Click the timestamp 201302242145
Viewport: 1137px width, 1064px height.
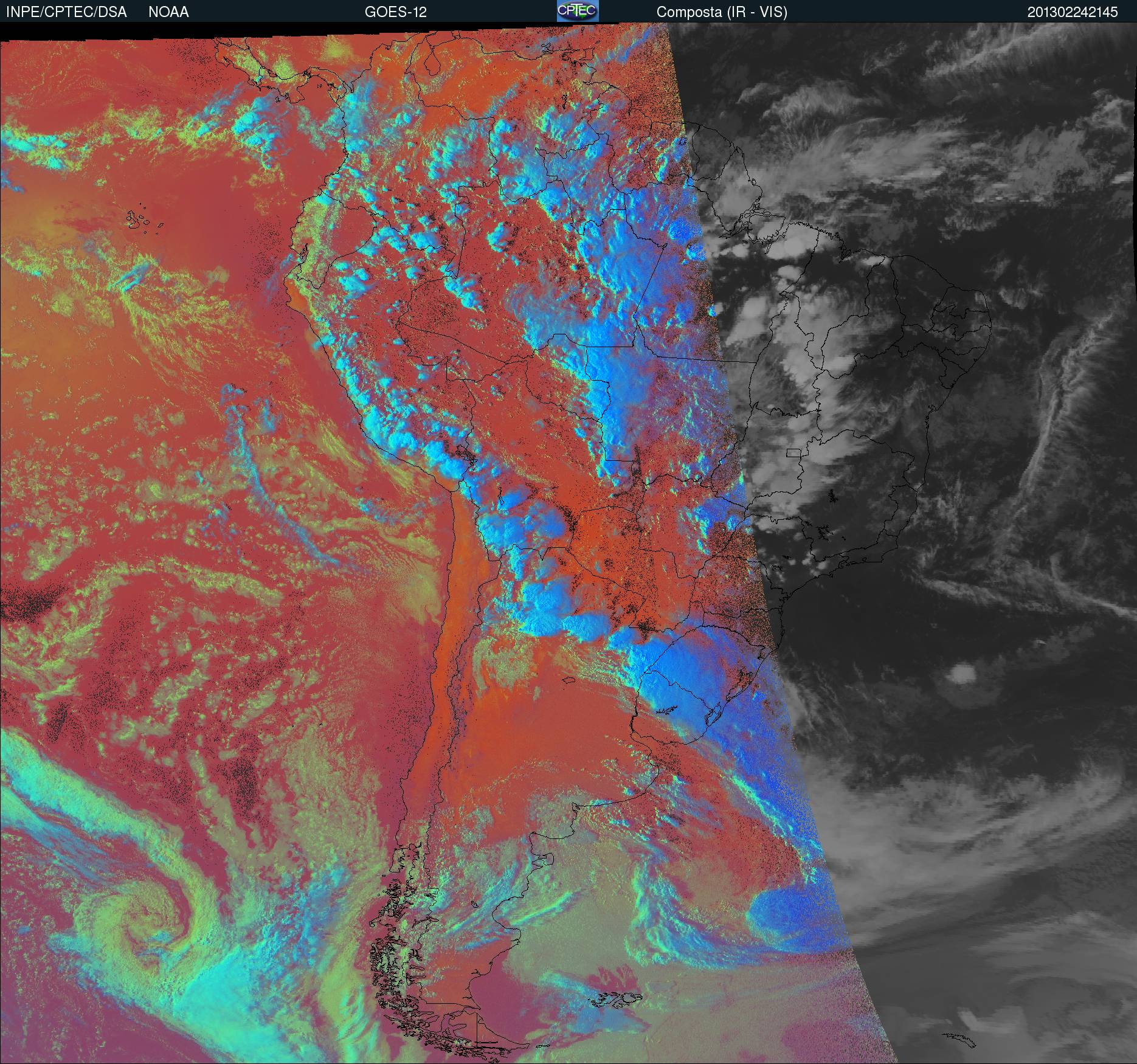pos(1073,12)
